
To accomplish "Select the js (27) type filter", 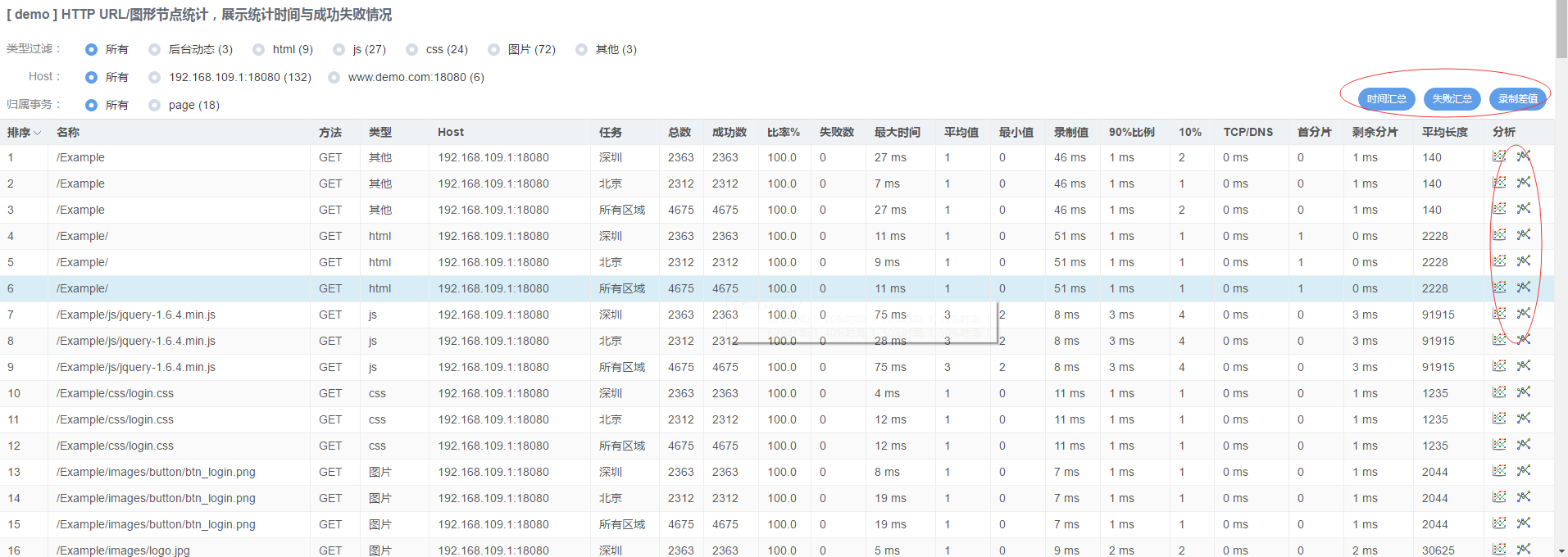I will (x=339, y=50).
